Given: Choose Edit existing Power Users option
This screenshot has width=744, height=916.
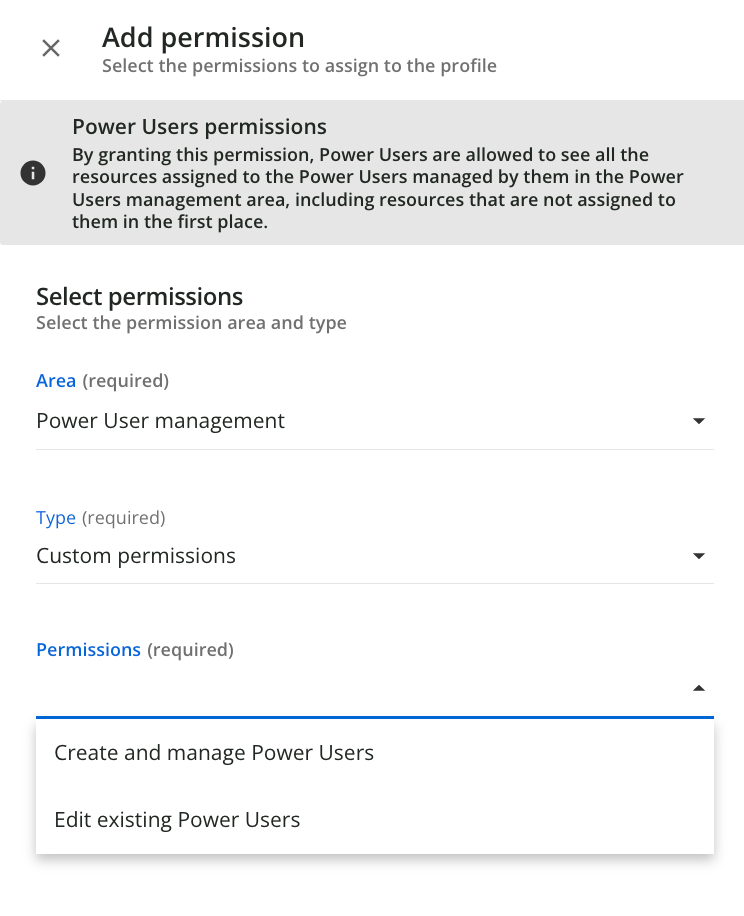Looking at the screenshot, I should (x=177, y=820).
